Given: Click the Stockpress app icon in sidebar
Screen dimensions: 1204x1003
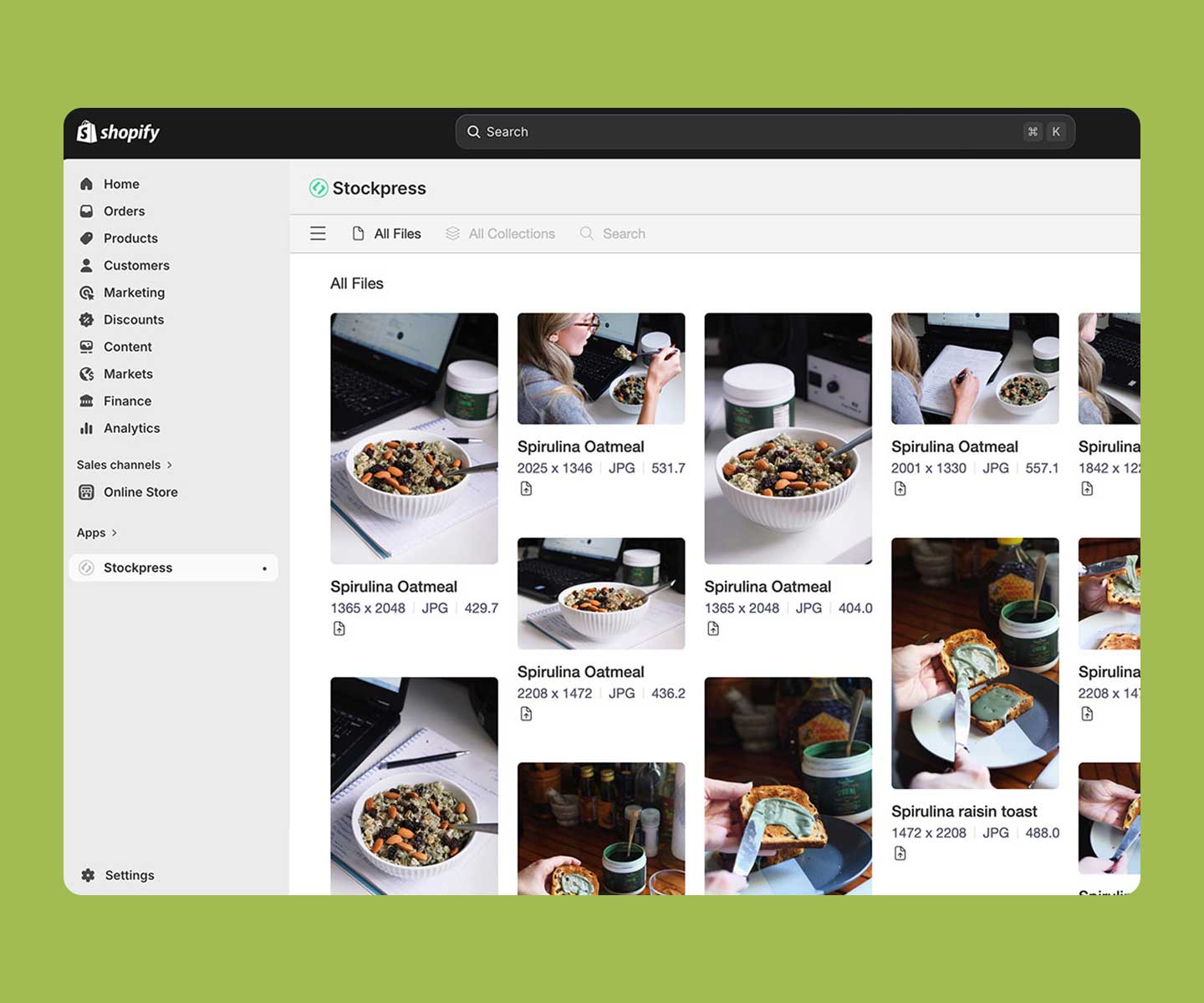Looking at the screenshot, I should [86, 568].
